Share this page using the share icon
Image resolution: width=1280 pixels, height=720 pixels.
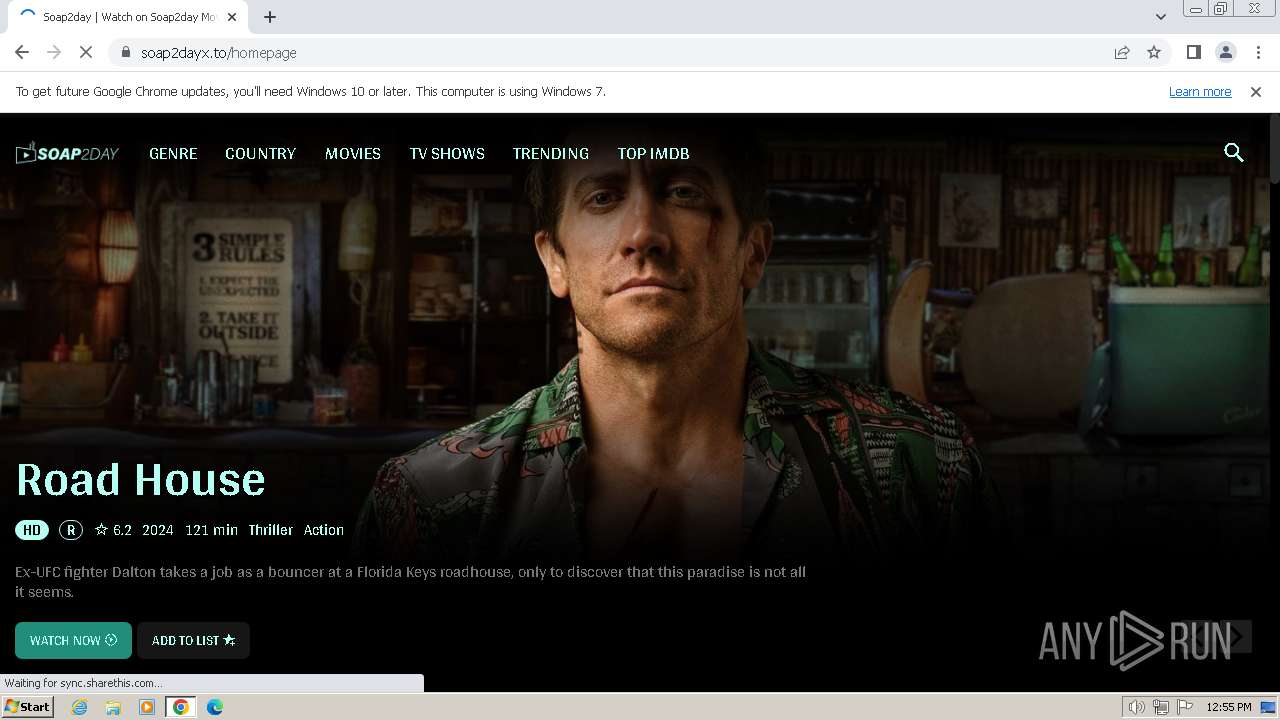click(1122, 52)
